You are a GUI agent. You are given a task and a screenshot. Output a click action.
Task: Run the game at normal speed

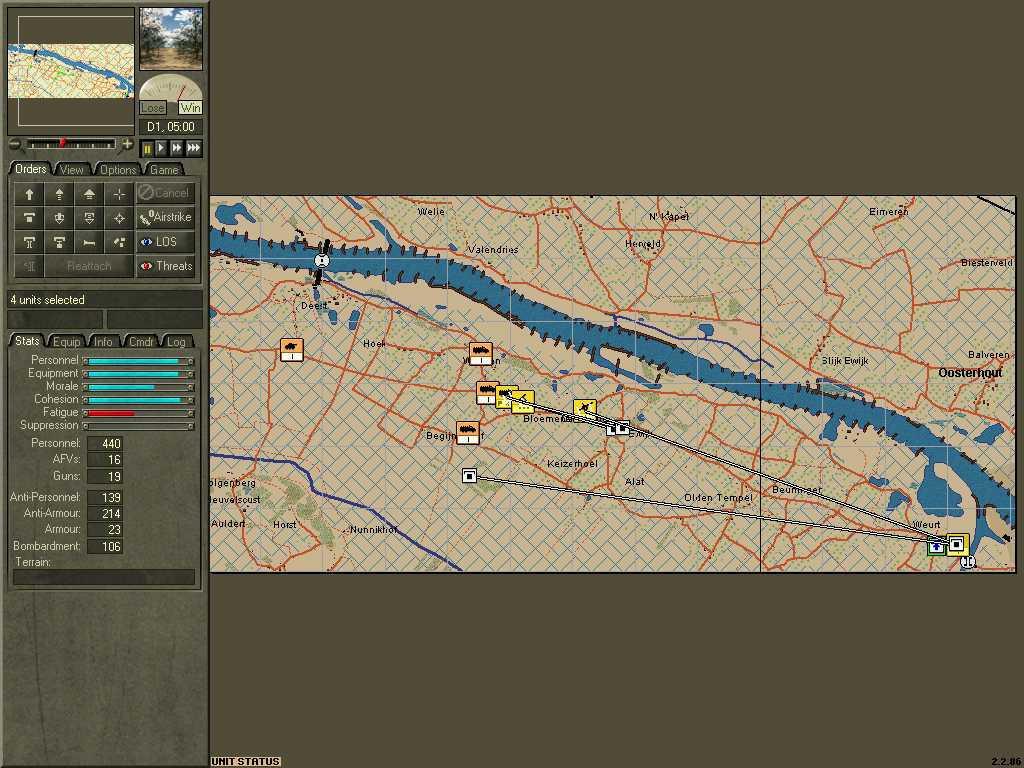(161, 148)
